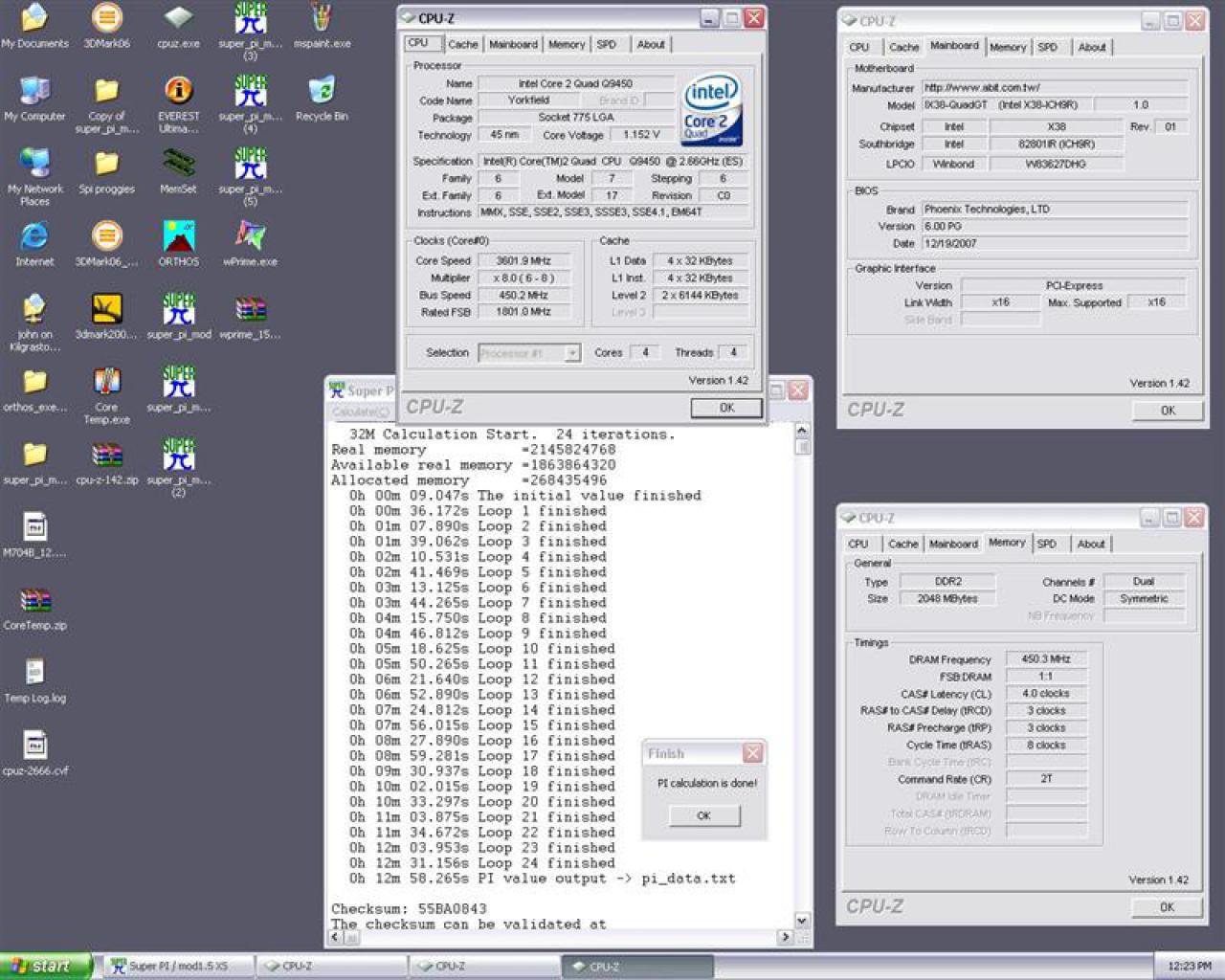This screenshot has width=1225, height=980.
Task: Switch to Cache tab in Memory CPU-Z window
Action: tap(902, 544)
